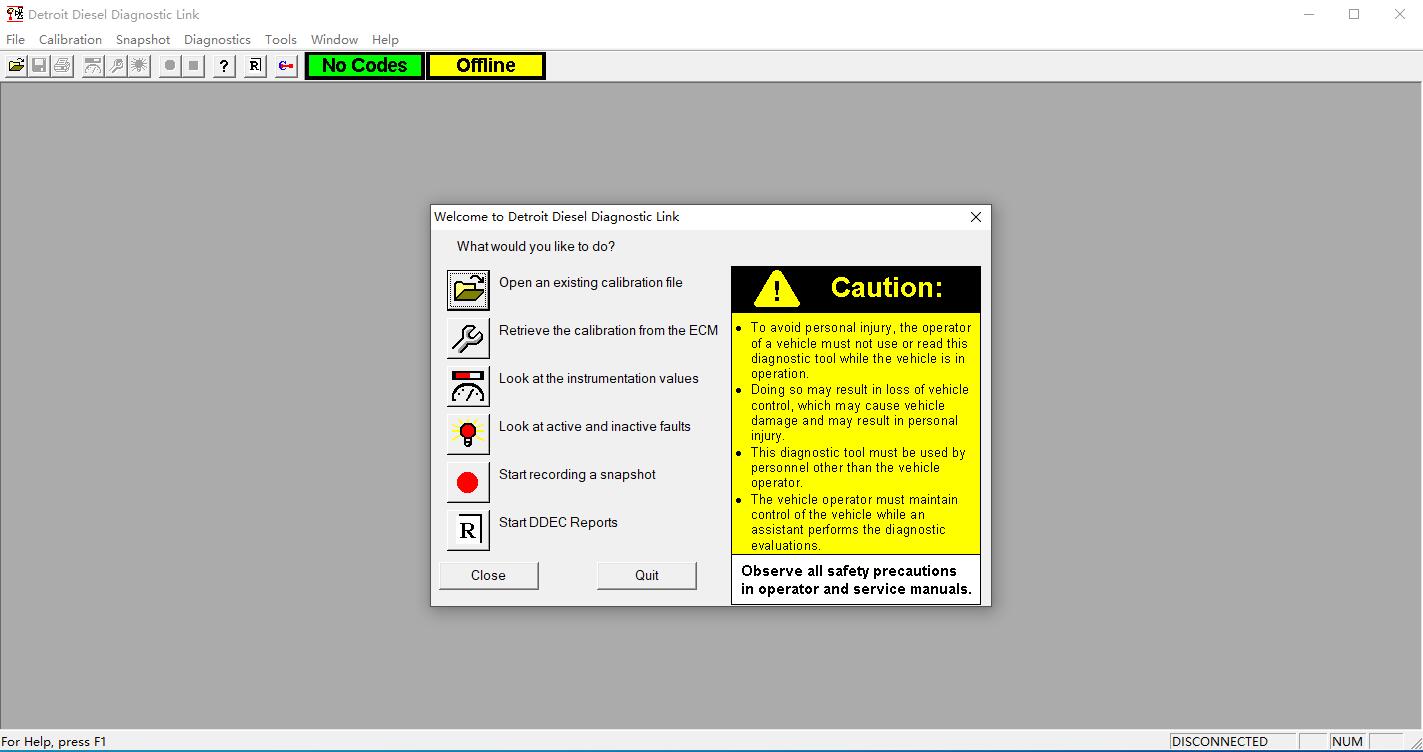This screenshot has width=1423, height=752.
Task: Click the connect to ECM toolbar icon
Action: 286,66
